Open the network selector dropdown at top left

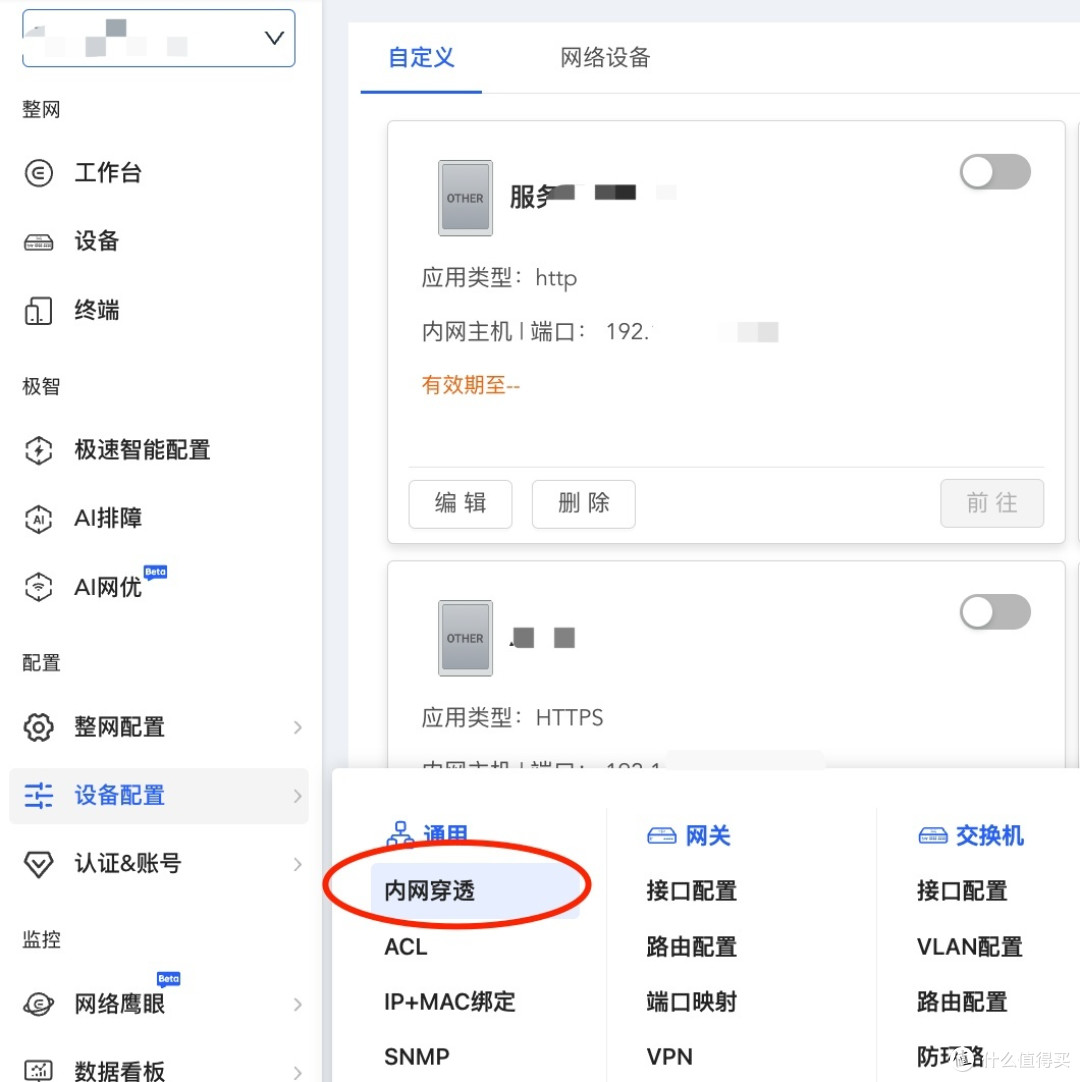point(159,38)
